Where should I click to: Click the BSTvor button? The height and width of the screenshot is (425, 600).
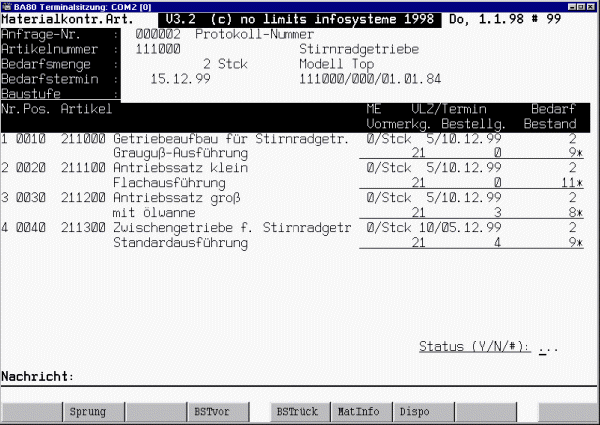(212, 411)
